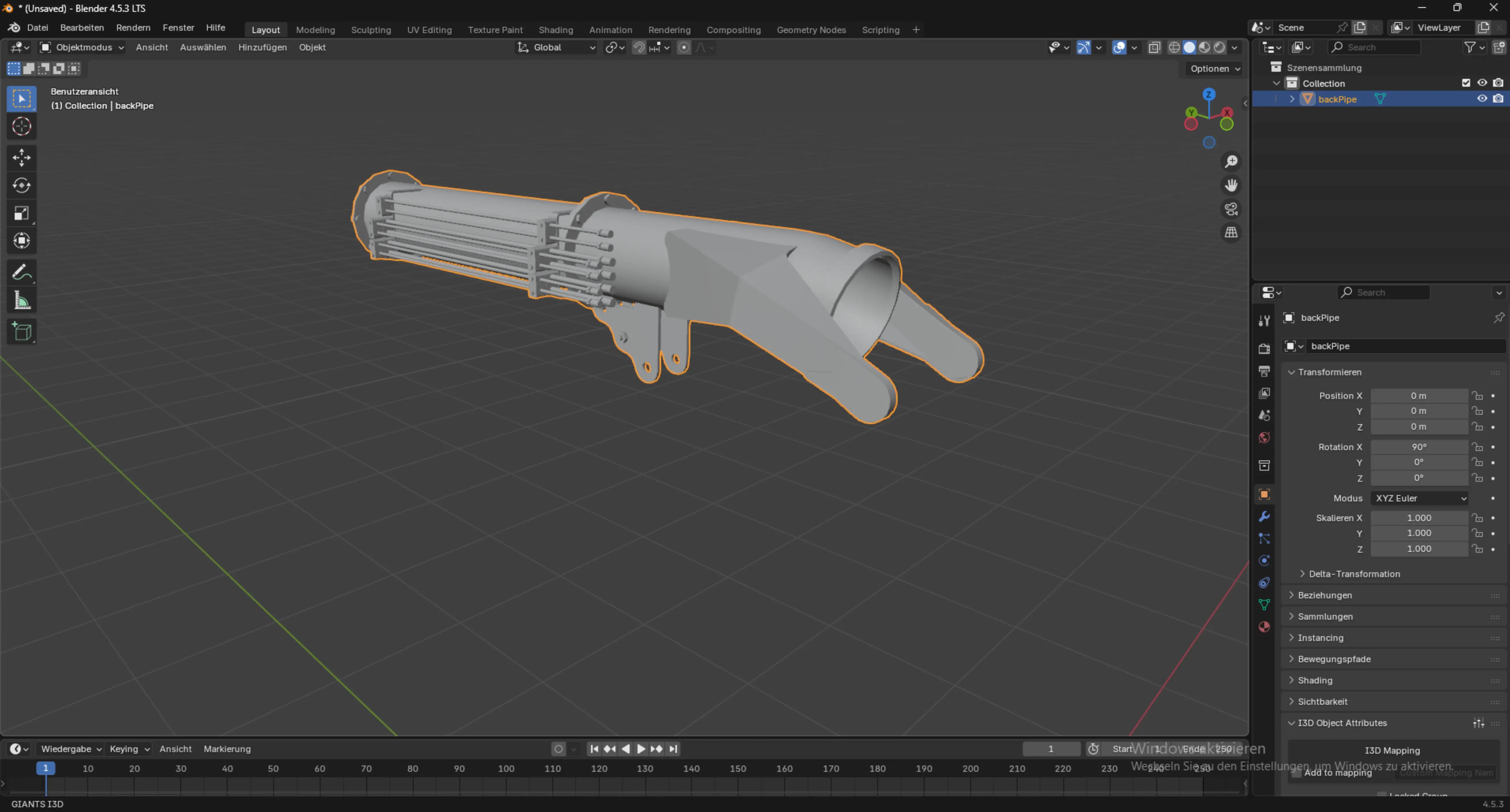This screenshot has height=812, width=1510.
Task: Open the XYZ Euler rotation mode dropdown
Action: [x=1419, y=498]
